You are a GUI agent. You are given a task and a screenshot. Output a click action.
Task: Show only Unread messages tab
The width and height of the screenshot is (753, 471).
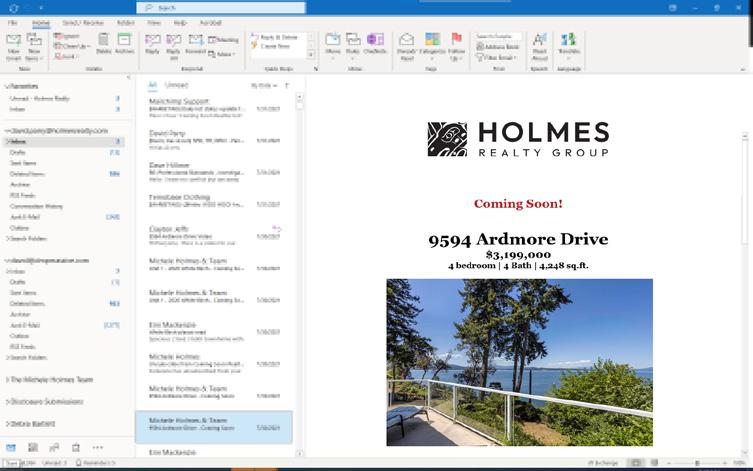(176, 85)
